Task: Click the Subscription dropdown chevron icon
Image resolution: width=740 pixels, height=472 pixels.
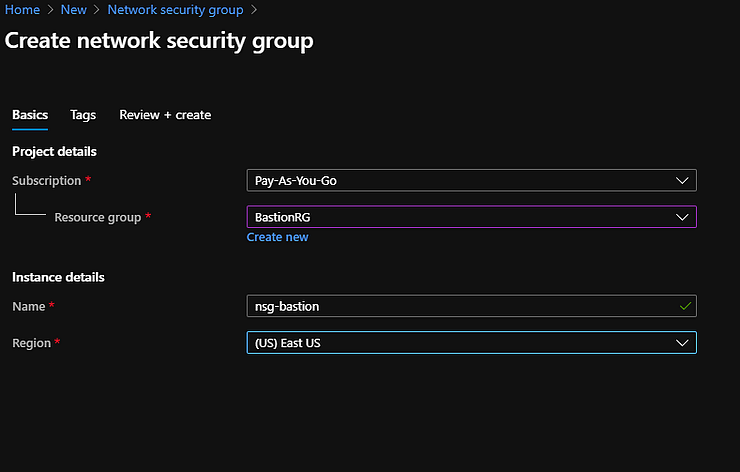Action: (682, 181)
